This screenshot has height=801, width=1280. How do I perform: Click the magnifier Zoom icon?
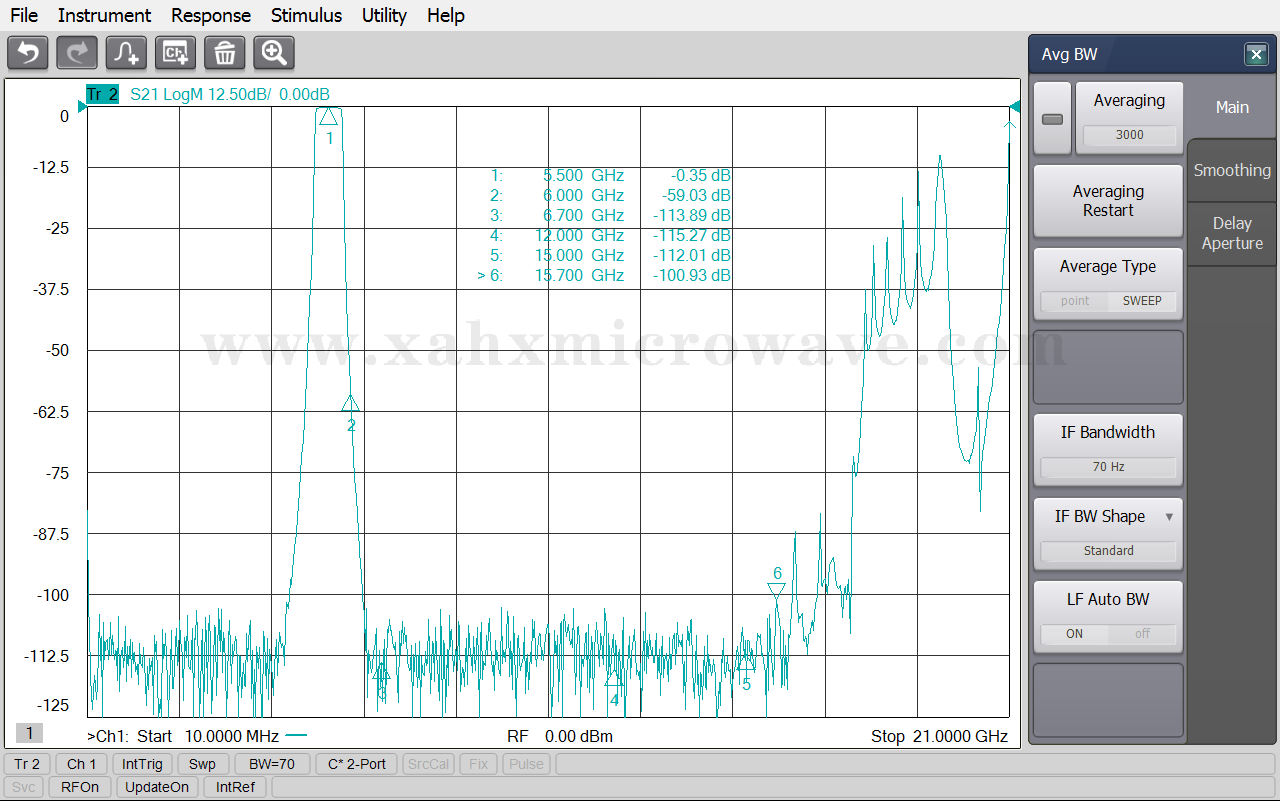point(274,53)
